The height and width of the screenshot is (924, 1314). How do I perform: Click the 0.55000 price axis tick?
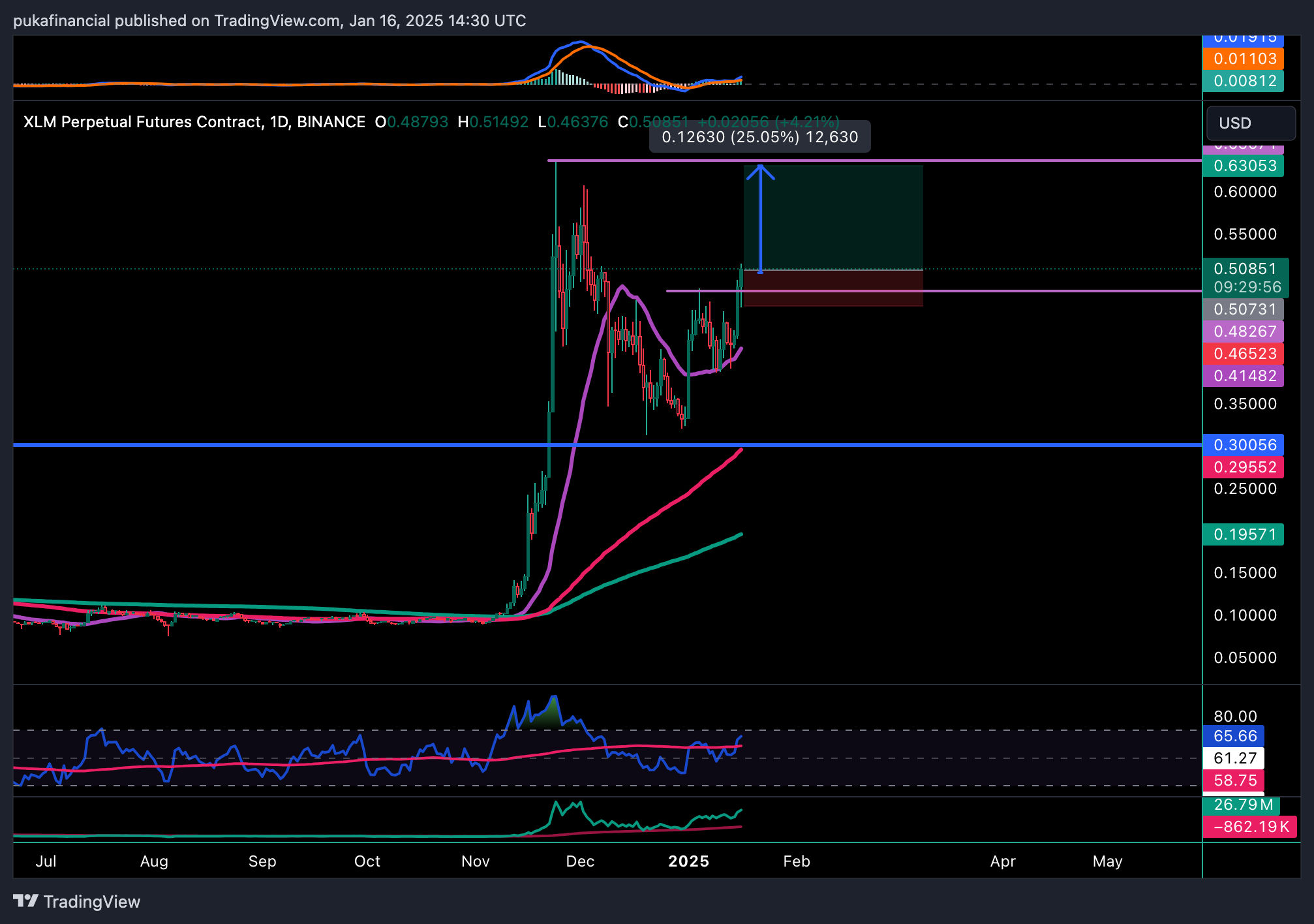pyautogui.click(x=1245, y=234)
